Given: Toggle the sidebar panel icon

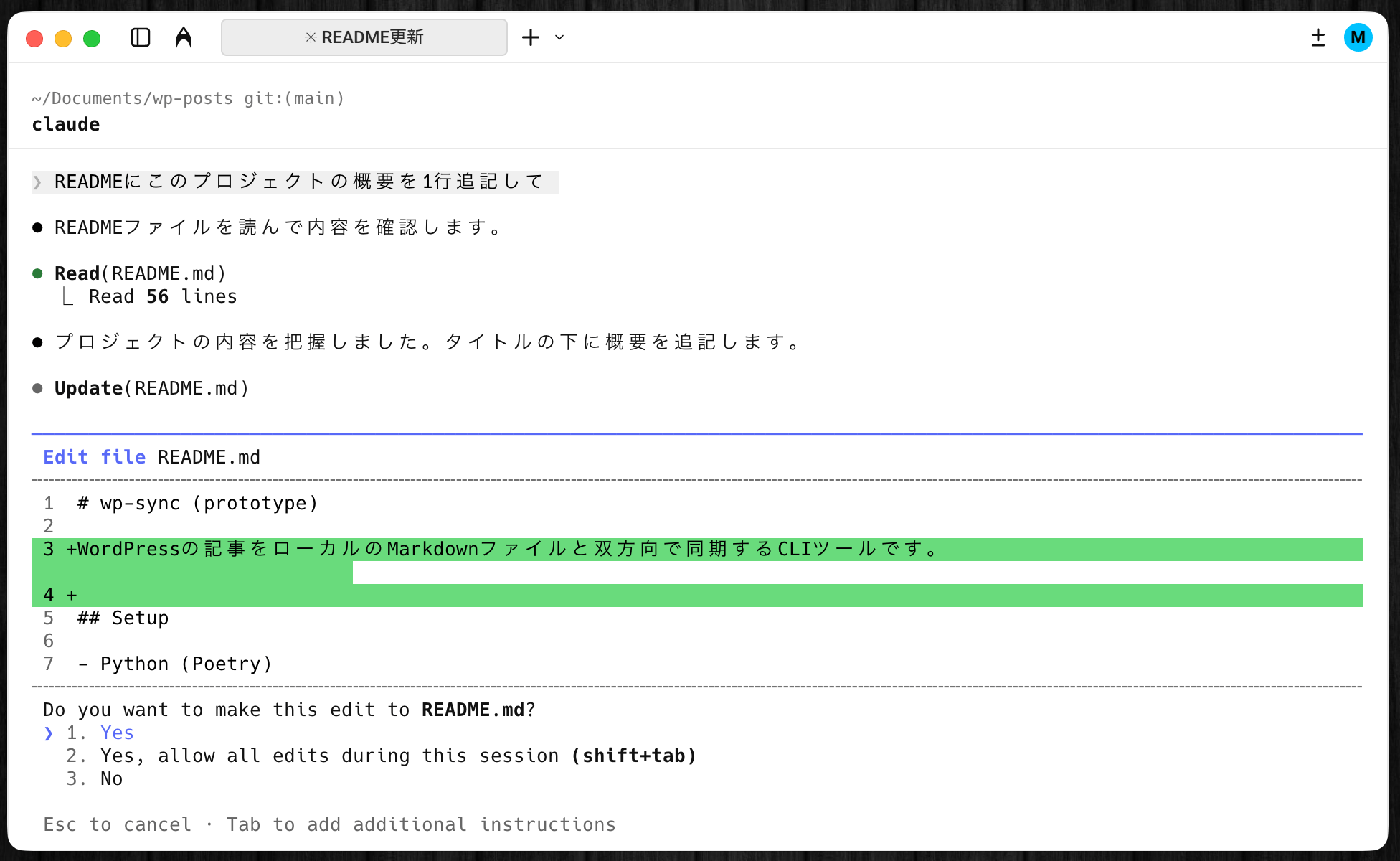Looking at the screenshot, I should (141, 37).
